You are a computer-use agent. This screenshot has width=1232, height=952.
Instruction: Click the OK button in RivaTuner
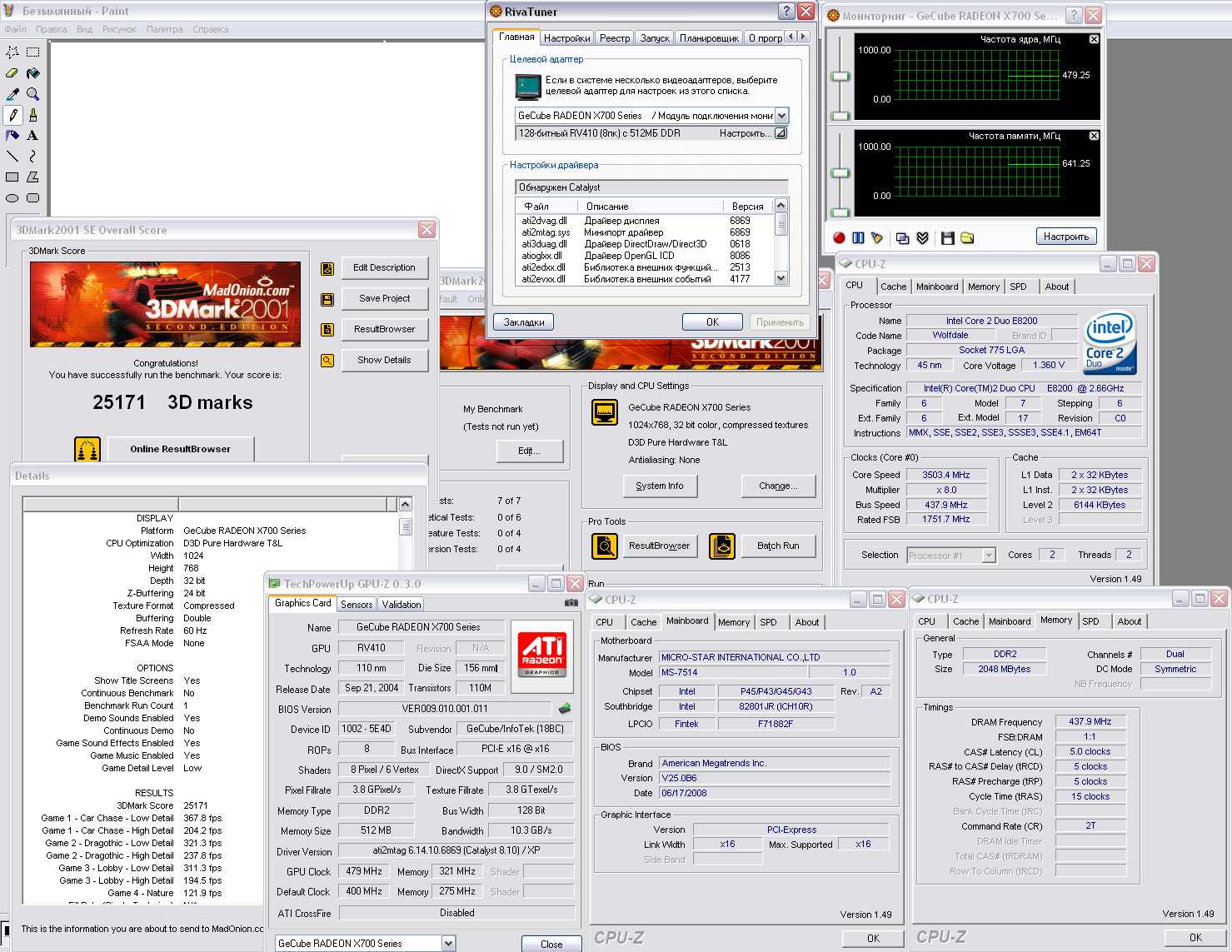[x=712, y=322]
